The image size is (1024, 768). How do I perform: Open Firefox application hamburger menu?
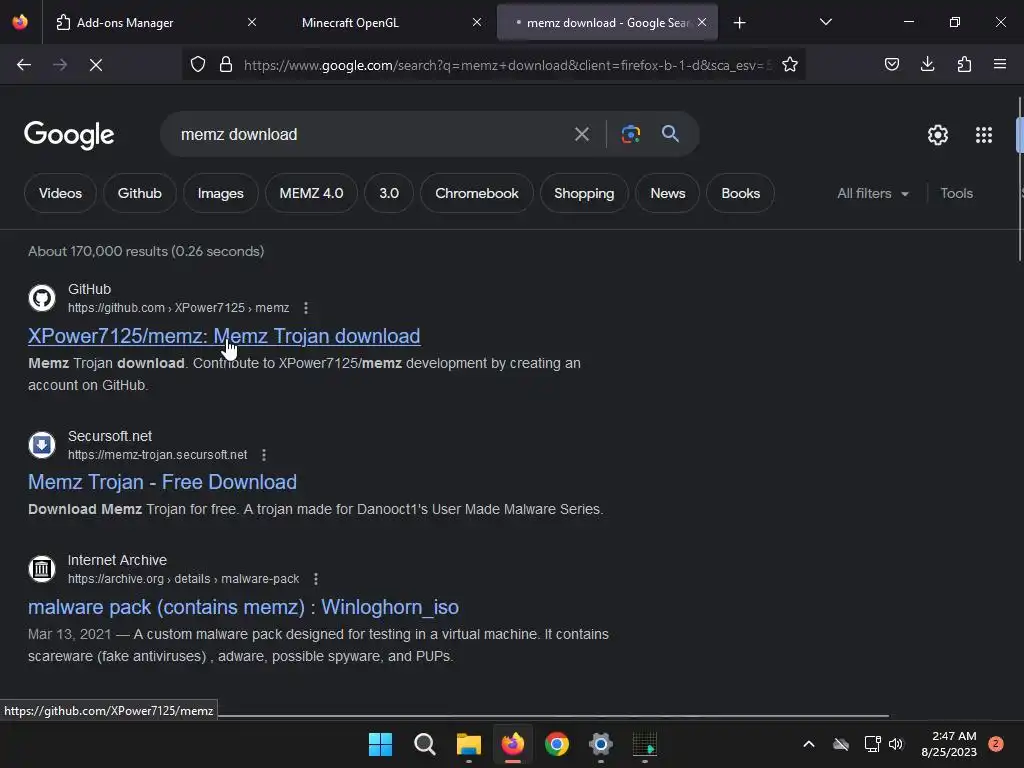(1000, 65)
